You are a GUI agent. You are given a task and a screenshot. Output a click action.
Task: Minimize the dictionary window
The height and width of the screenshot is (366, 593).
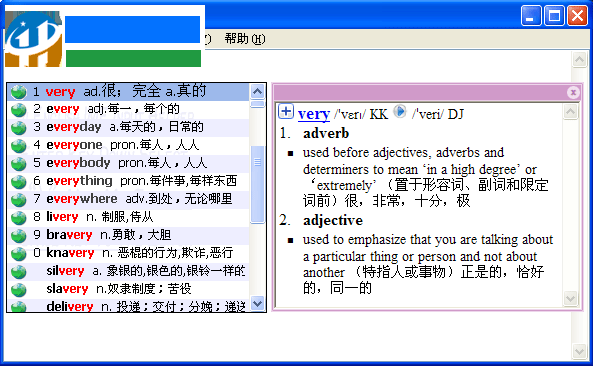tap(531, 16)
